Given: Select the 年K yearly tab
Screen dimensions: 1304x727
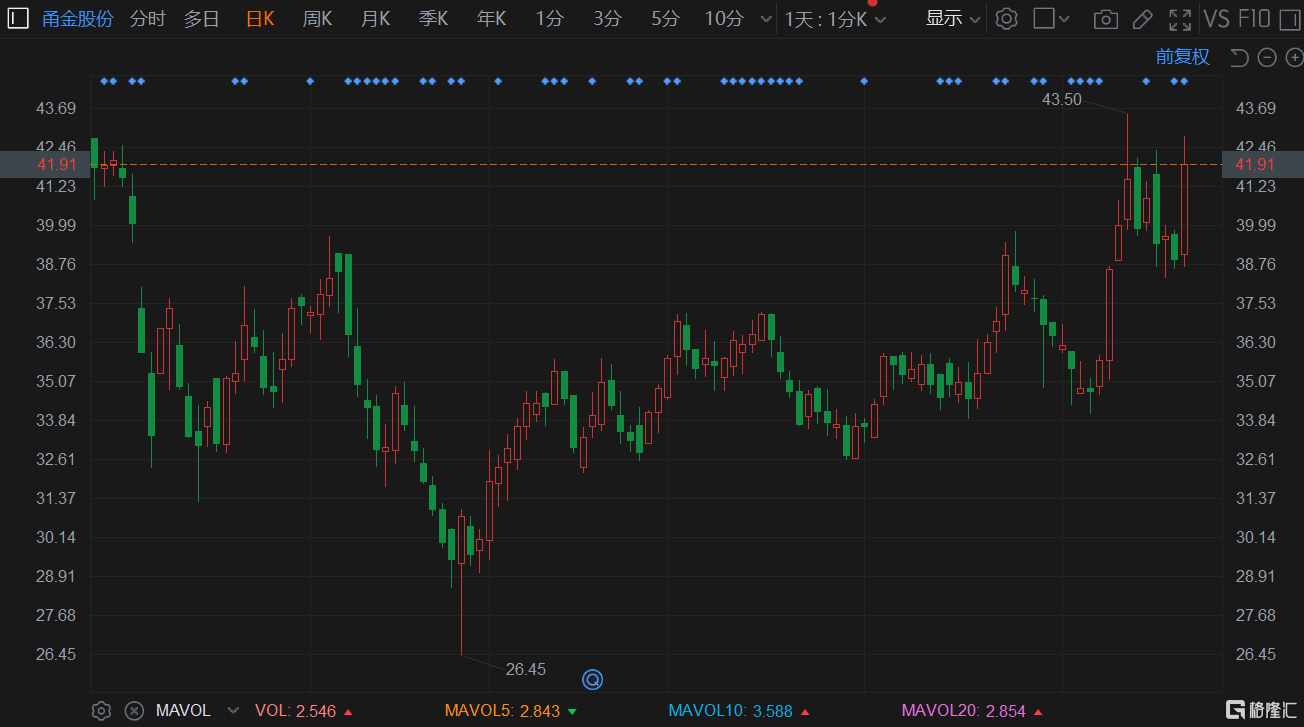Looking at the screenshot, I should coord(491,18).
